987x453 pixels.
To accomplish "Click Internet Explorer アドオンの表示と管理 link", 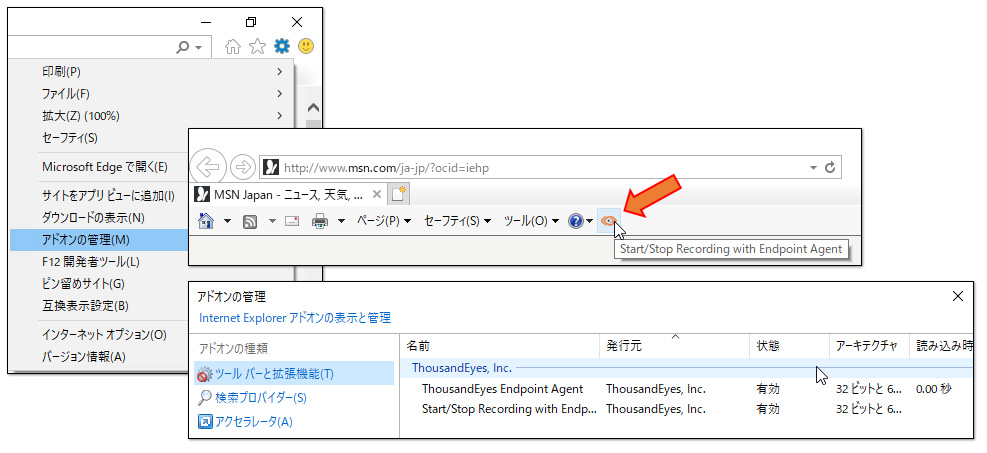I will coord(295,318).
